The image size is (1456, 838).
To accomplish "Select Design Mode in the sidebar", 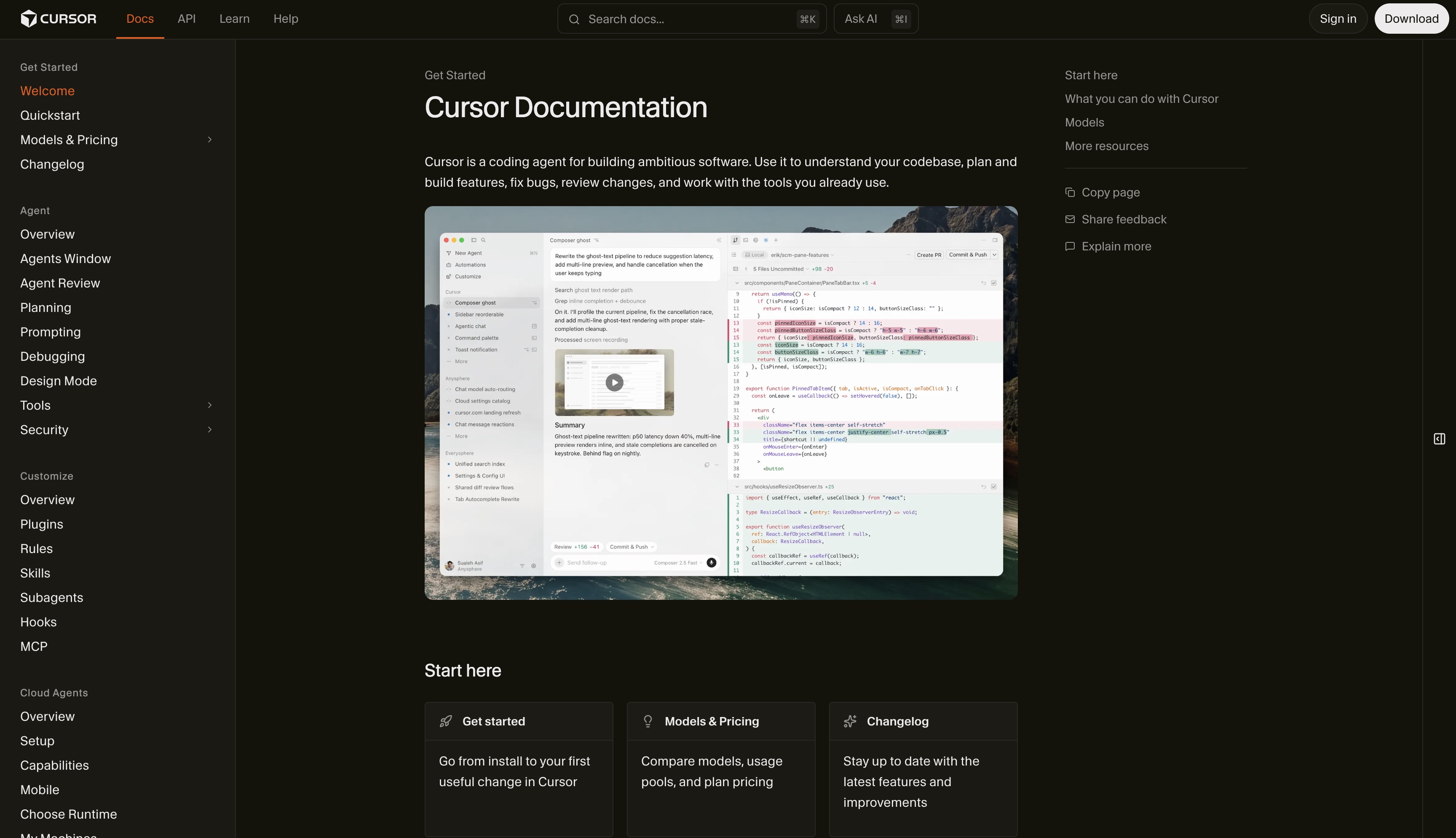I will click(x=58, y=381).
